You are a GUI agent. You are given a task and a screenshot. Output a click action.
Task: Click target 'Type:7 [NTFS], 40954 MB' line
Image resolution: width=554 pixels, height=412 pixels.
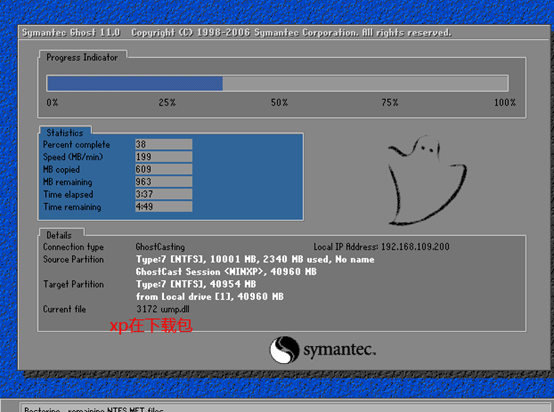pyautogui.click(x=196, y=284)
